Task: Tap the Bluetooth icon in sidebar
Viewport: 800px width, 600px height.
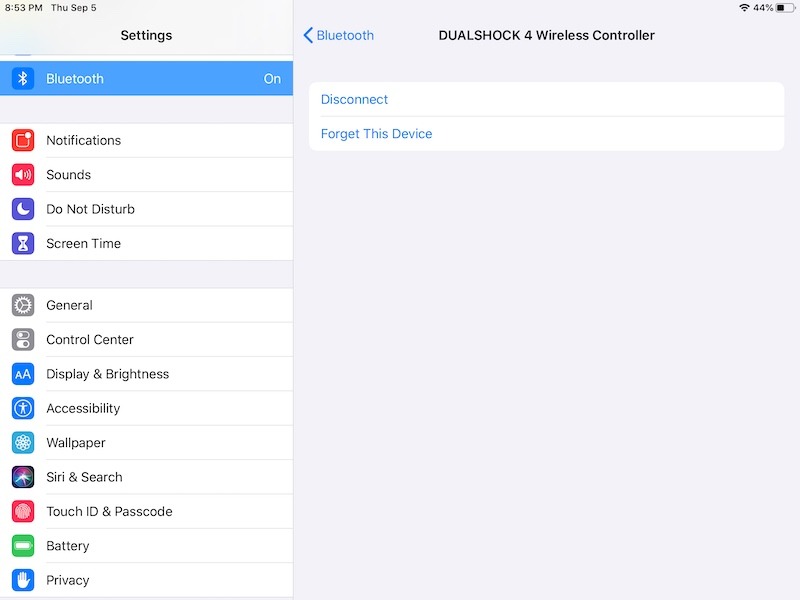Action: [x=23, y=79]
